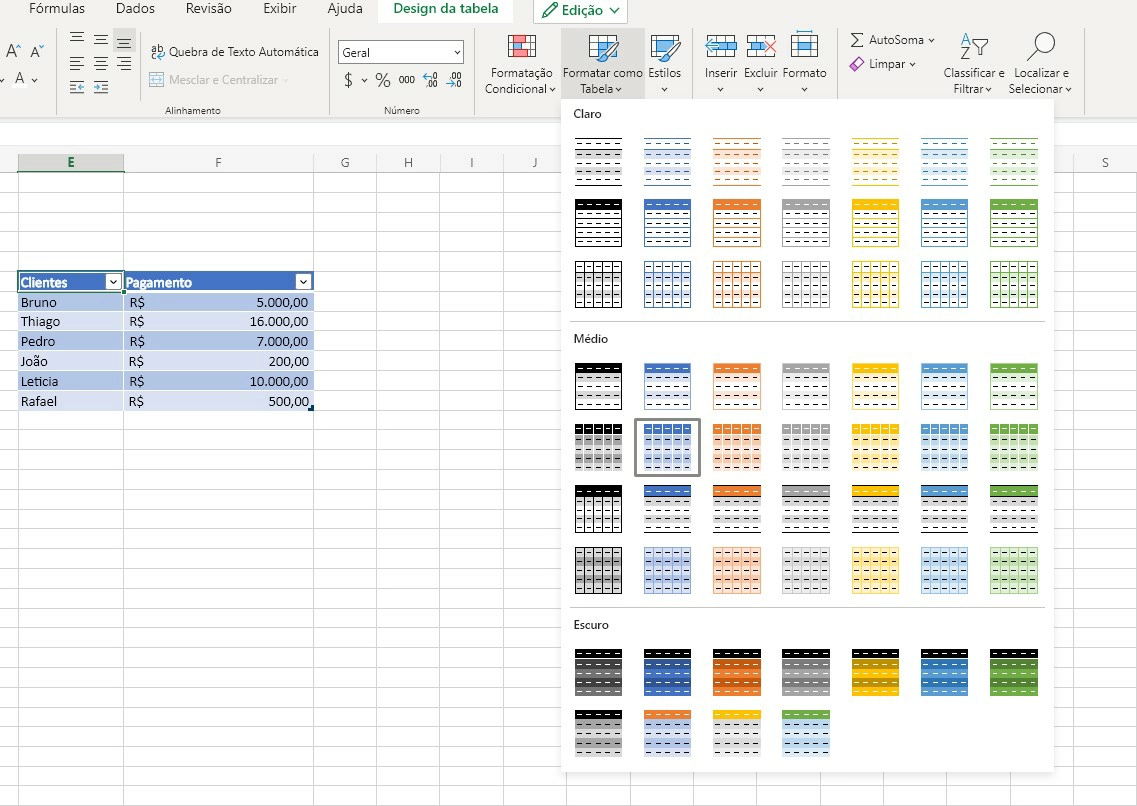Click the increase indent icon
The width and height of the screenshot is (1137, 806).
[101, 88]
